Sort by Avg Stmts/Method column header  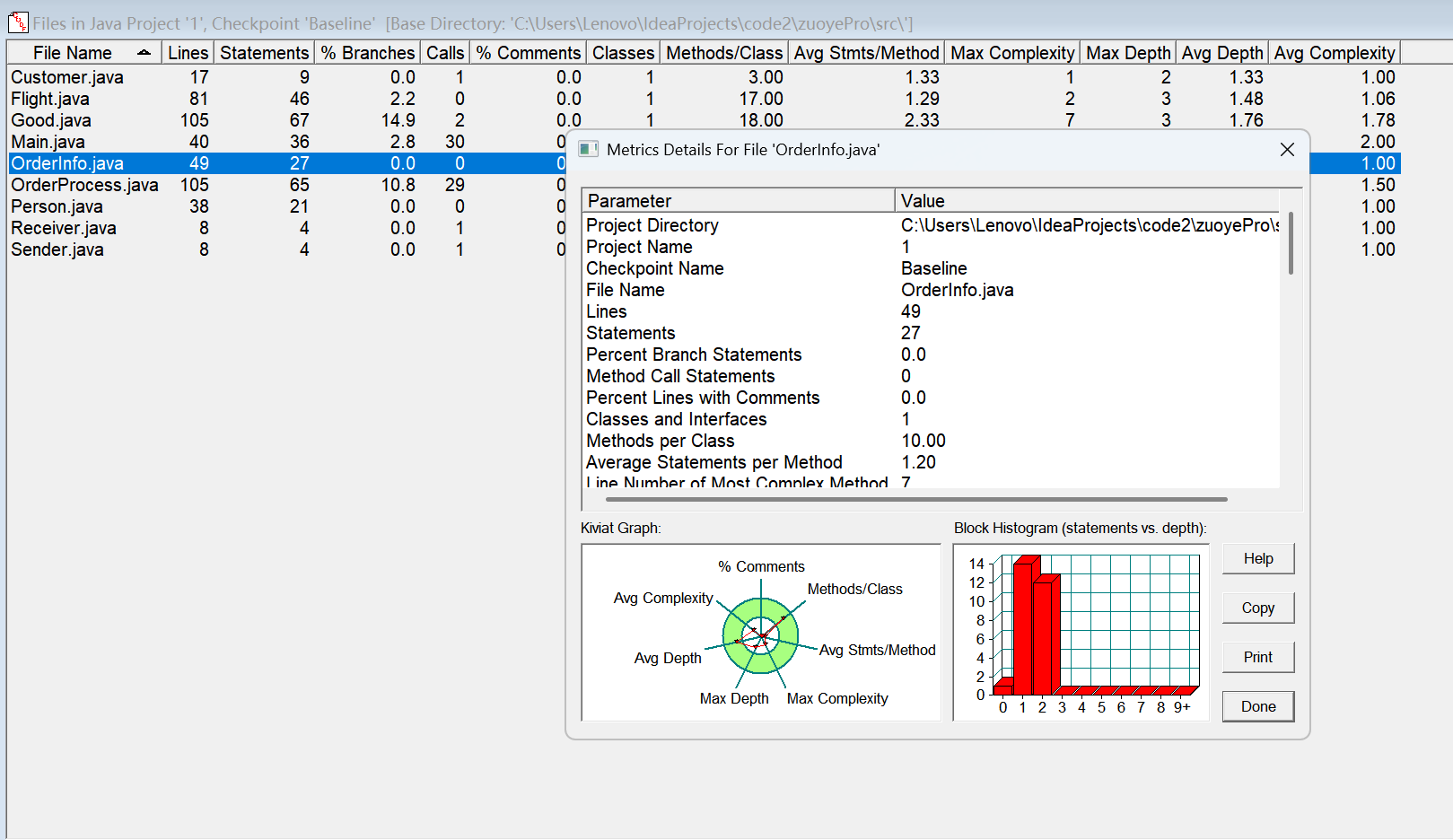(866, 53)
